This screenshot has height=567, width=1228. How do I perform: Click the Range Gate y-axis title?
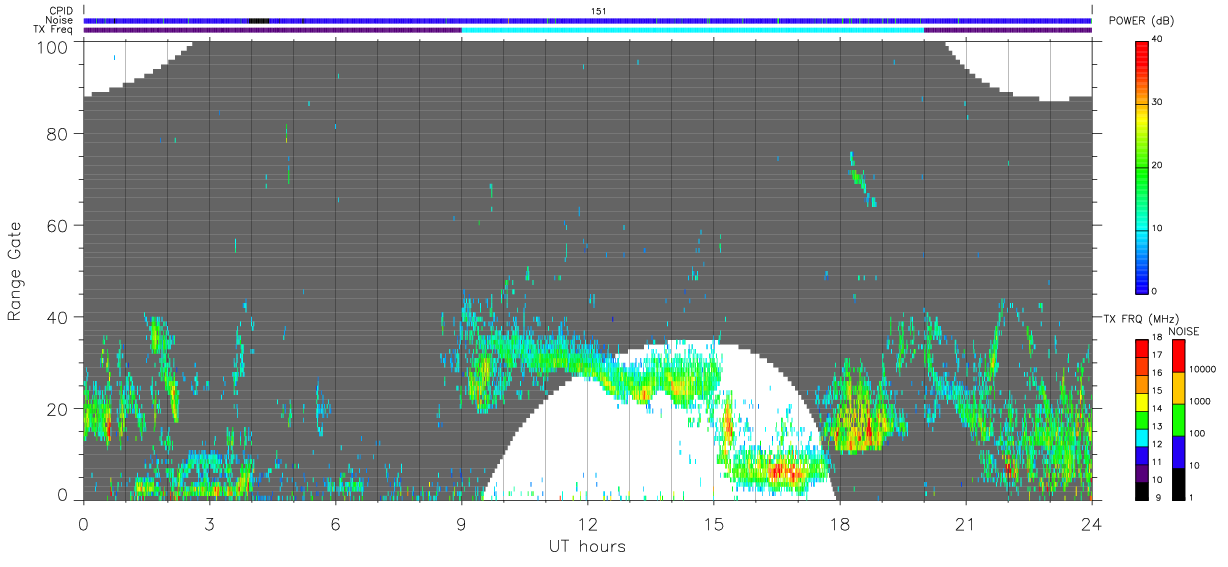coord(15,271)
